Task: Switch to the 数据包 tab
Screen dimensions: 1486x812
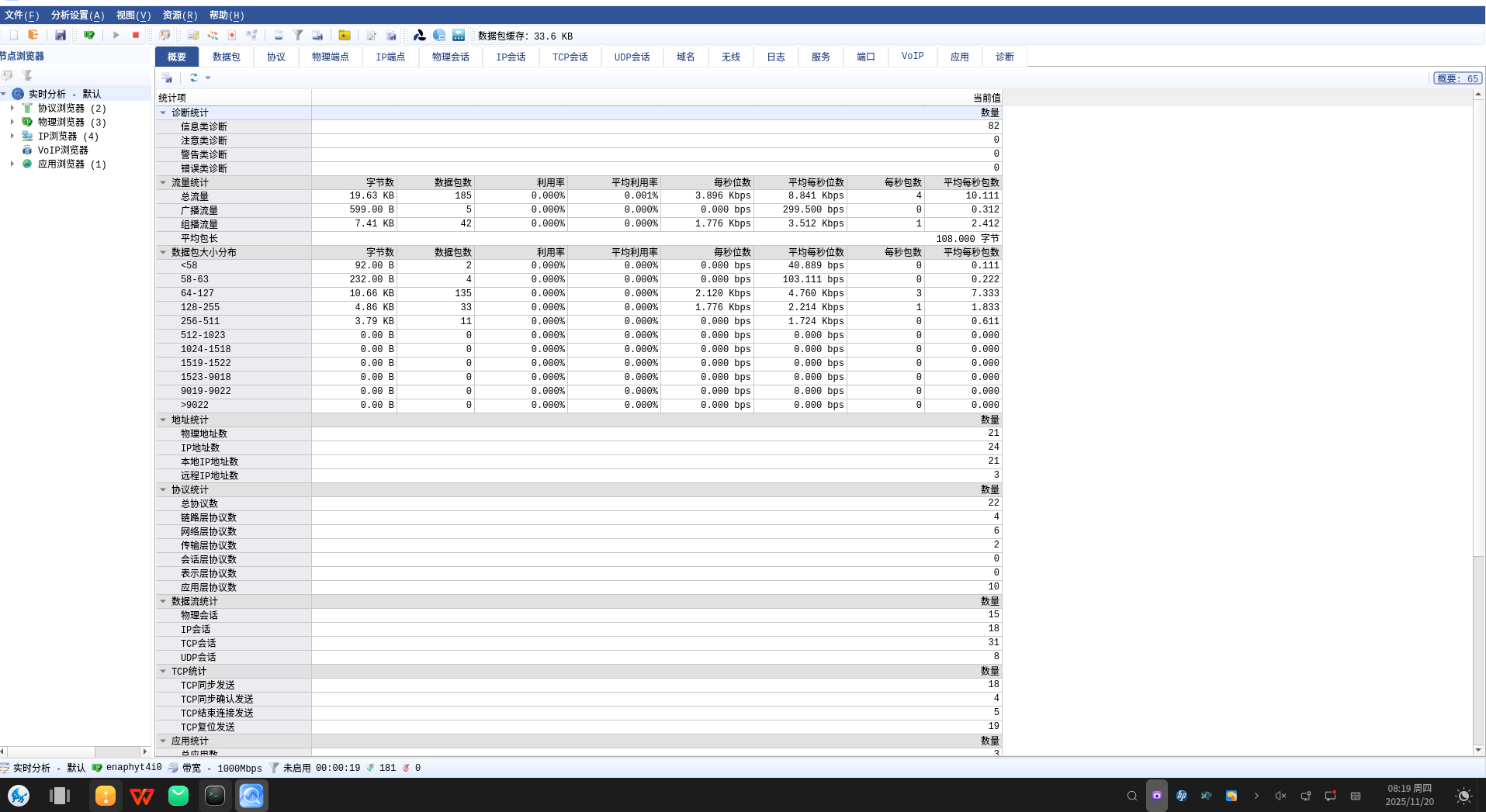Action: point(226,57)
